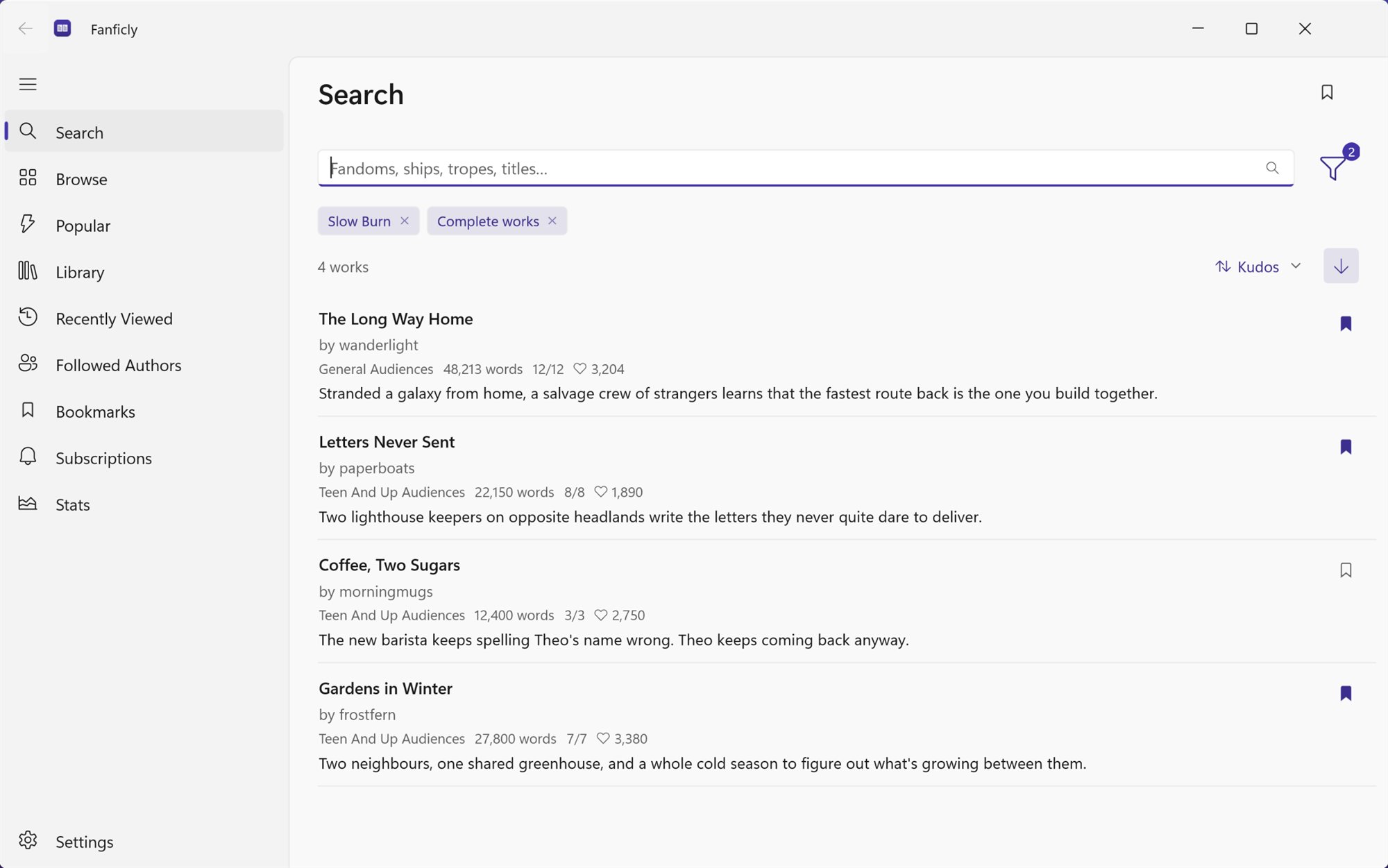Focus the fandoms, ships, tropes search field
Image resolution: width=1388 pixels, height=868 pixels.
(x=806, y=168)
